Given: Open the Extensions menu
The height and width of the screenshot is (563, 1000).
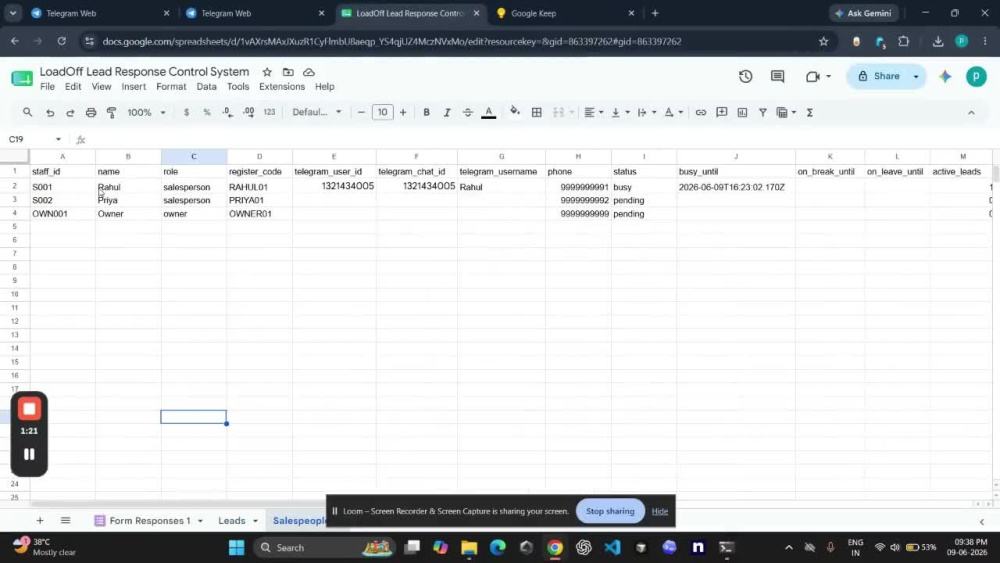Looking at the screenshot, I should [282, 87].
